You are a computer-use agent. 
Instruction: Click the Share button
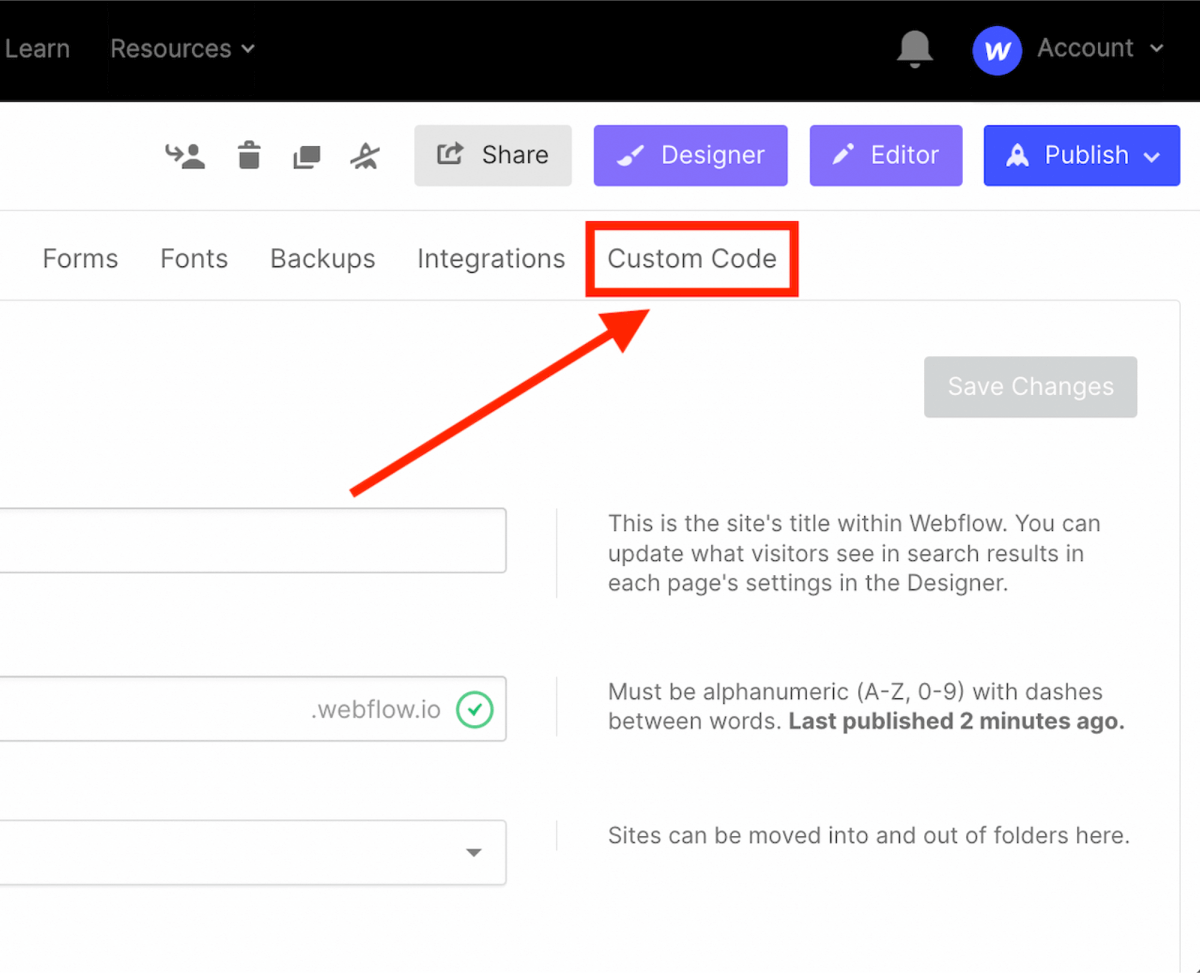point(493,155)
